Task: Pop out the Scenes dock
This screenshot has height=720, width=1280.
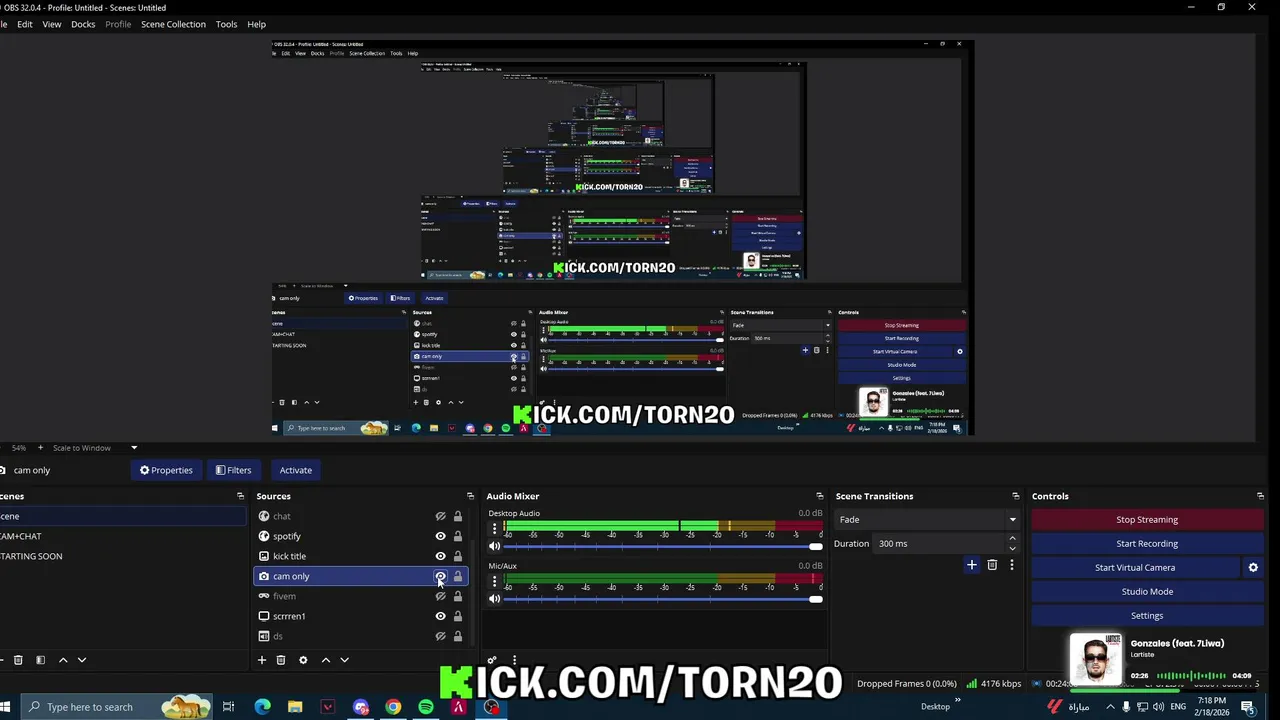Action: (240, 496)
